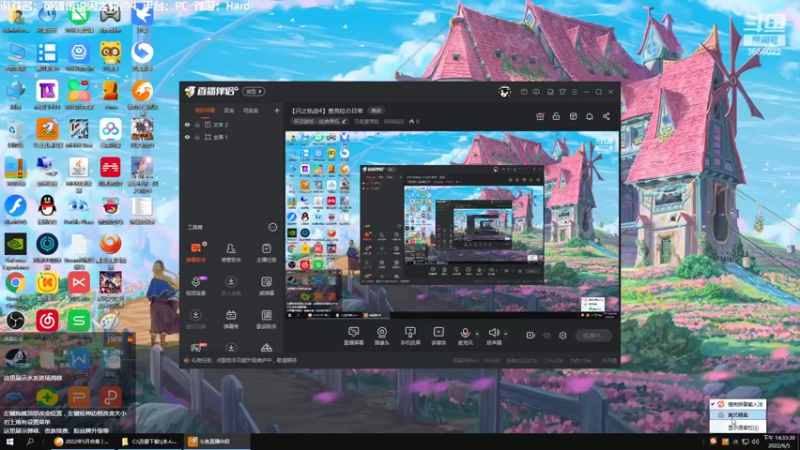The width and height of the screenshot is (800, 450).
Task: Choose 显示语言栏(S) in the context menu
Action: pos(738,428)
